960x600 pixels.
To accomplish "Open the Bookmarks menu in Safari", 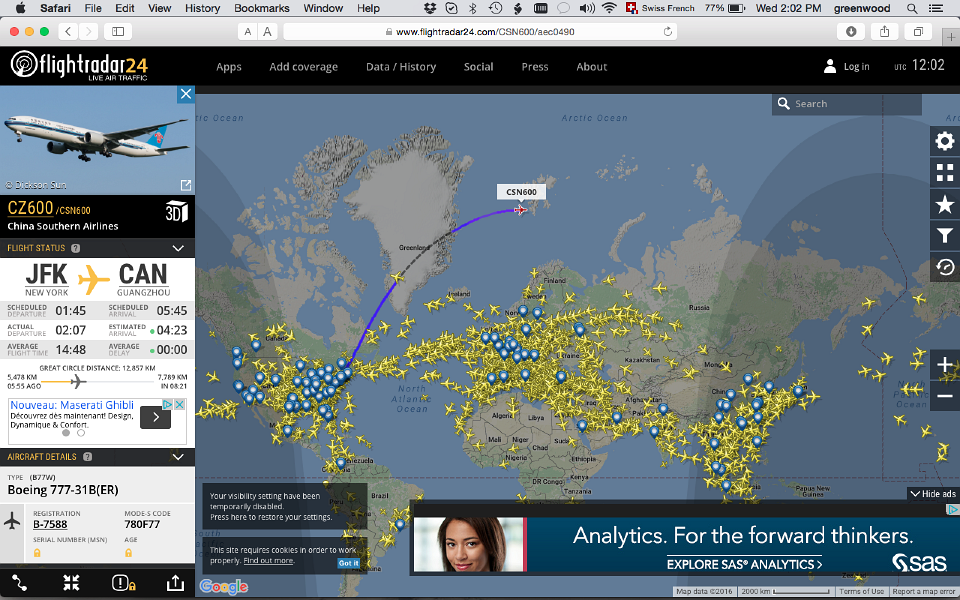I will 259,8.
